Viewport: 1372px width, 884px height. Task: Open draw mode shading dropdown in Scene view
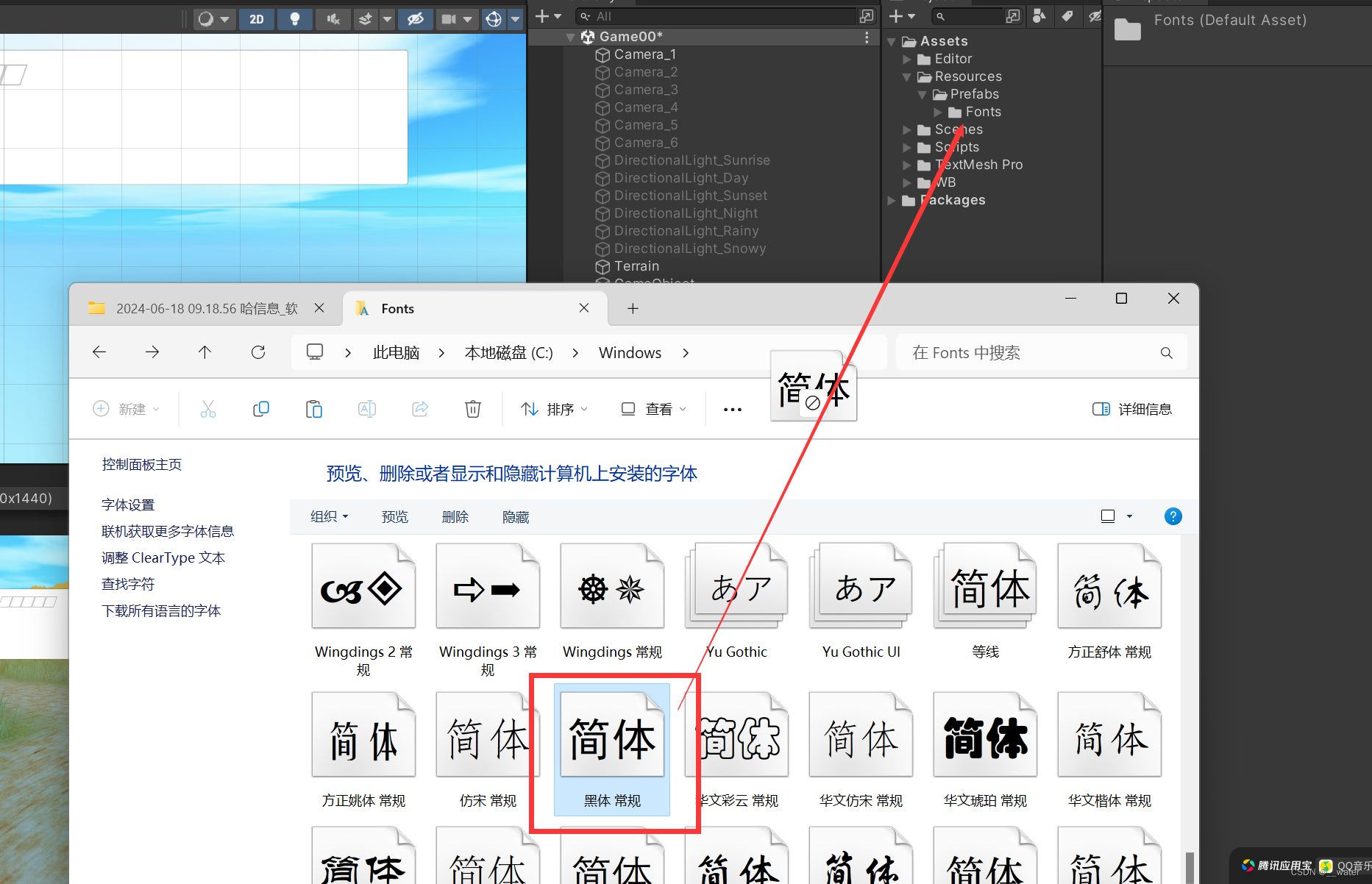click(x=214, y=19)
